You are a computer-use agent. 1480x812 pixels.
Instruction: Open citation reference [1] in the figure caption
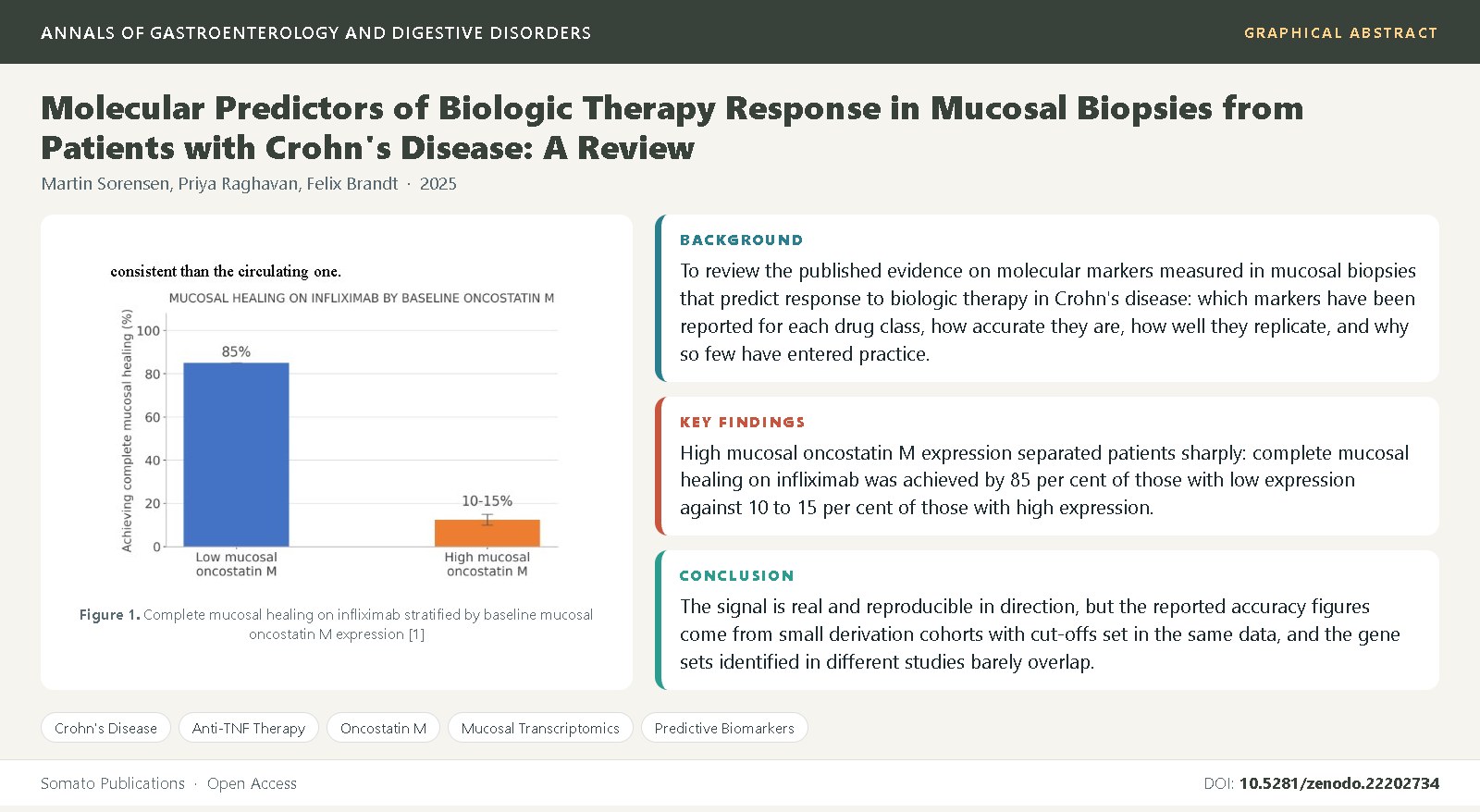click(x=416, y=634)
